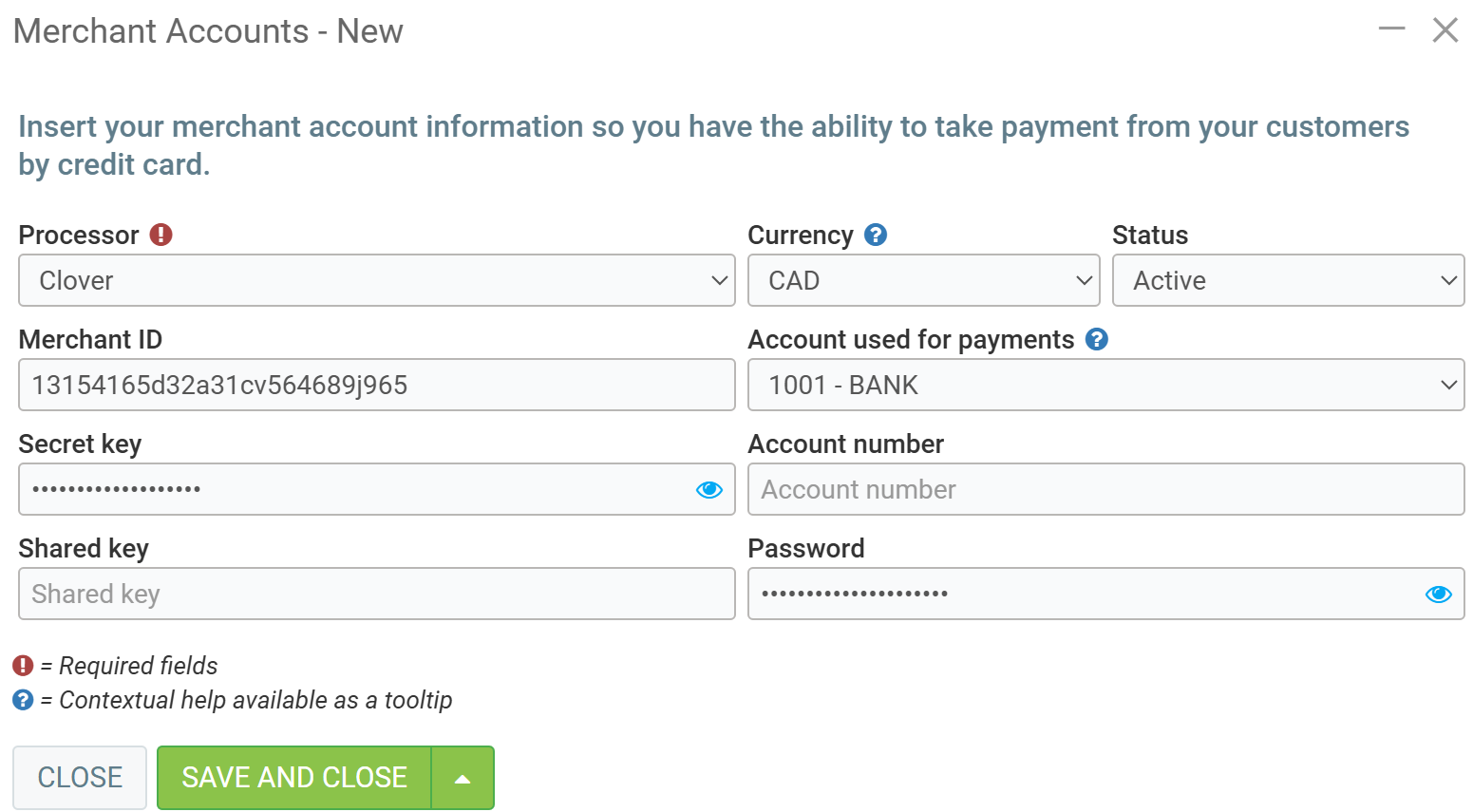Open the account dropdown showing 1001 - BANK
This screenshot has height=812, width=1473.
pyautogui.click(x=1105, y=385)
